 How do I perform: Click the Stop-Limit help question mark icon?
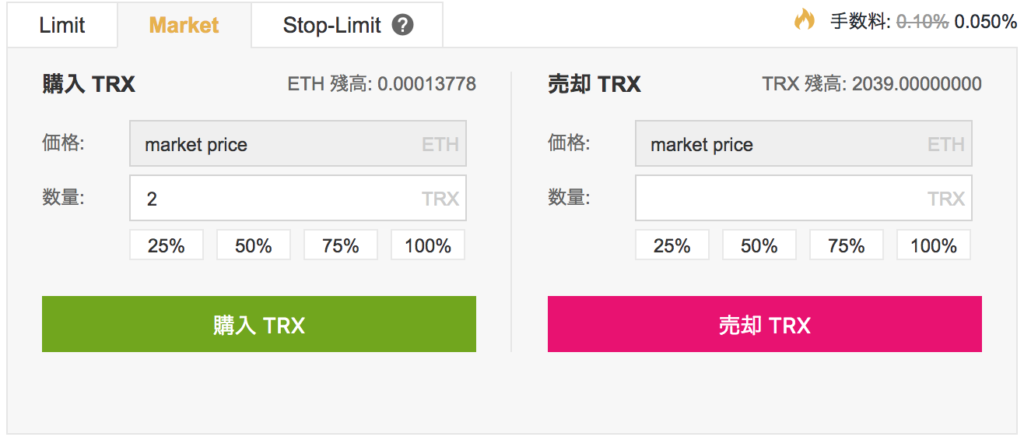(x=403, y=25)
